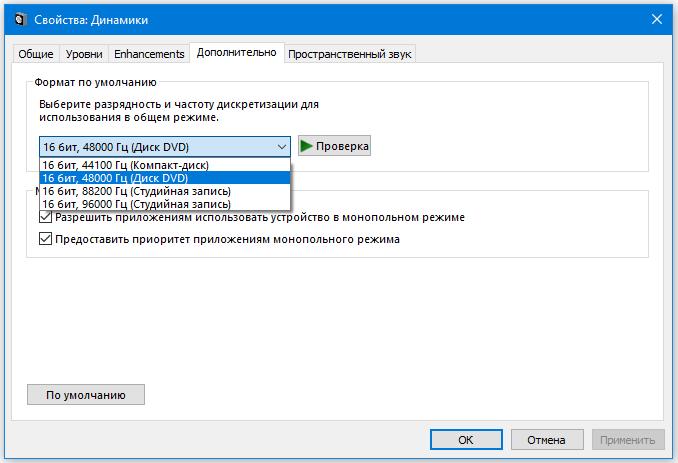Choose 16 бит, 88200 Гц option
This screenshot has height=463, width=678.
(x=137, y=190)
